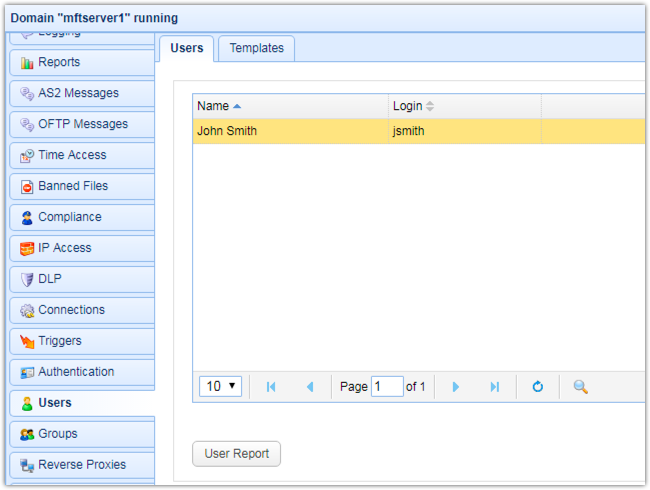Open Time Access settings
The width and height of the screenshot is (650, 490).
point(82,155)
